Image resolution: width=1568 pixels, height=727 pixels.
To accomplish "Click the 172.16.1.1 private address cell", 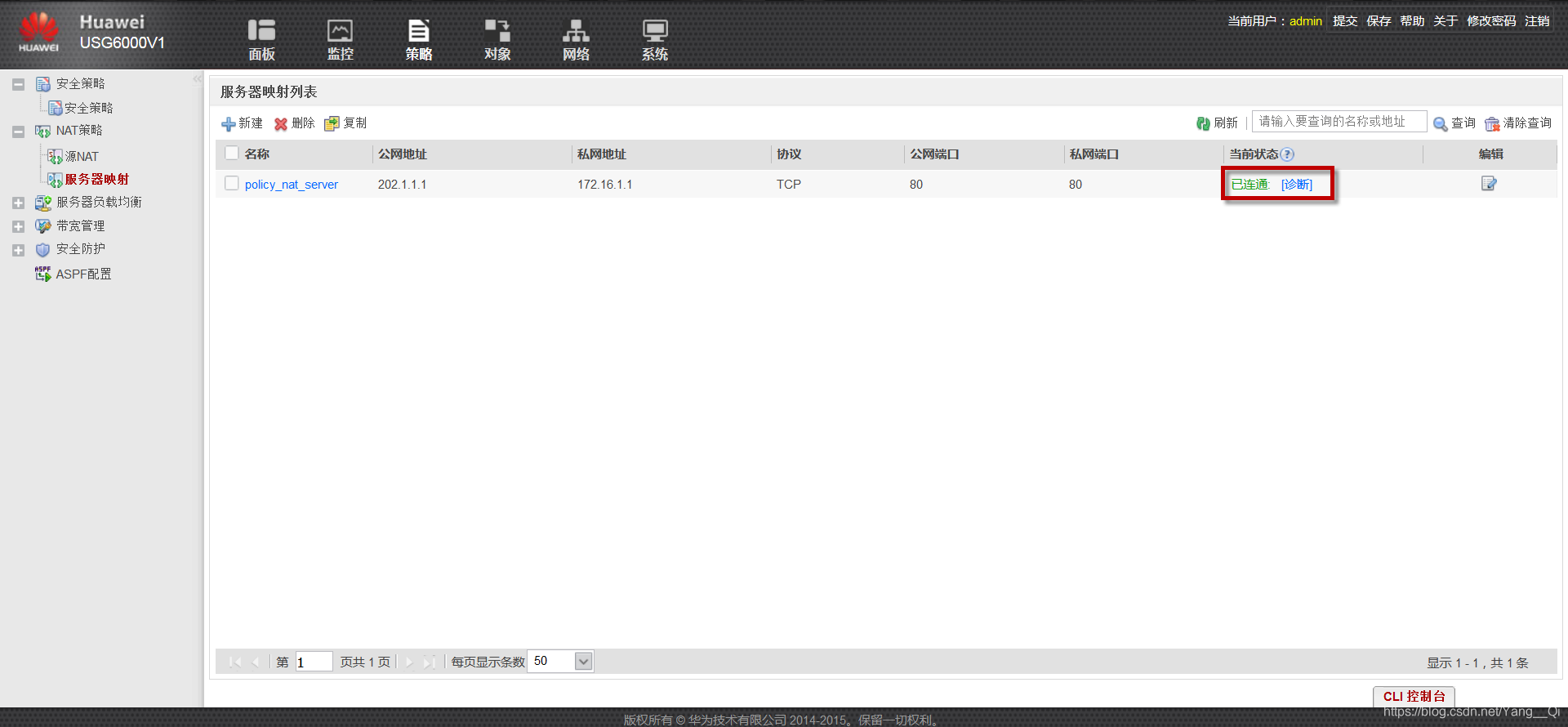I will pos(605,185).
